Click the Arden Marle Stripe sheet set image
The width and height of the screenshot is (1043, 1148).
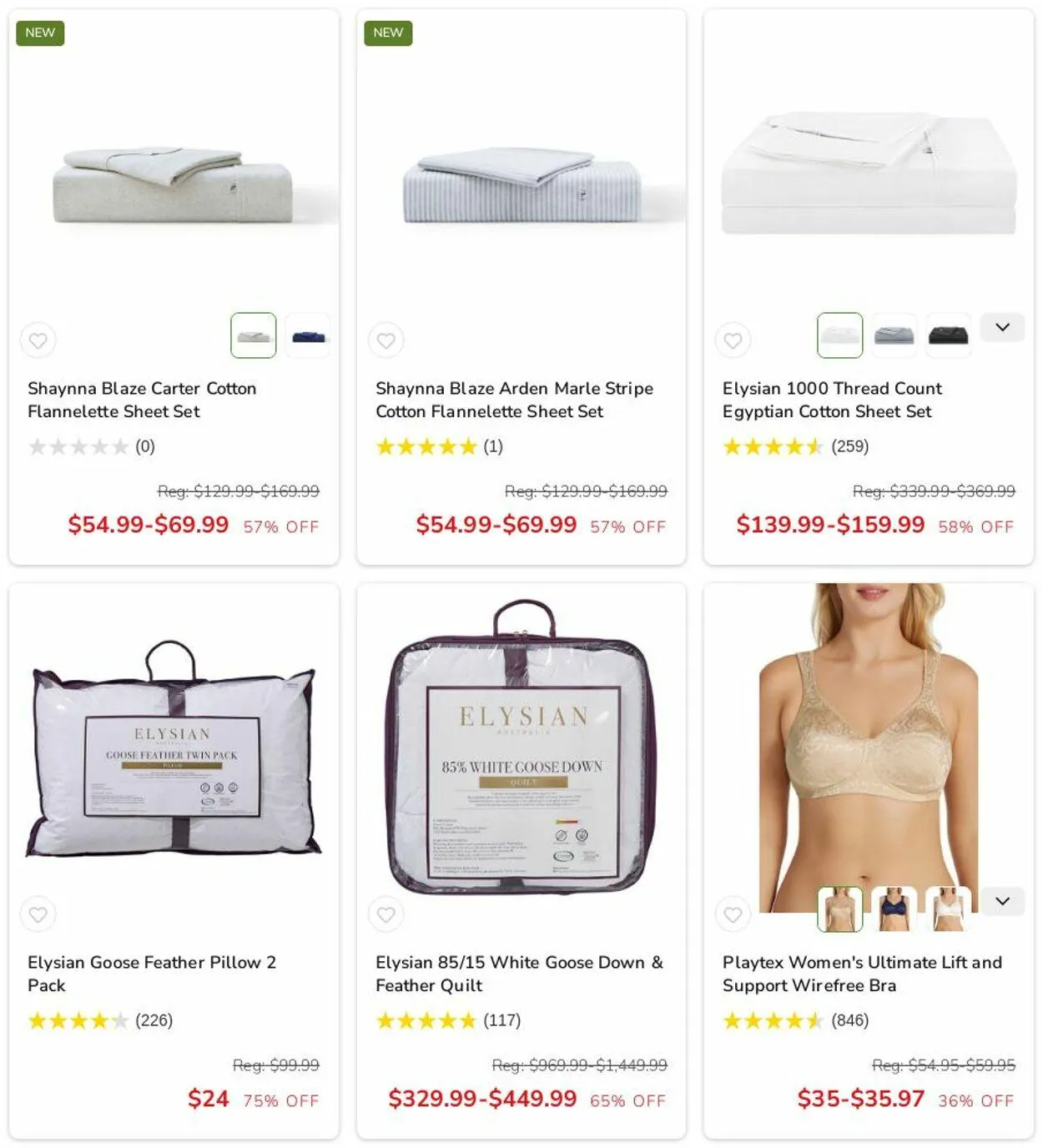[521, 185]
